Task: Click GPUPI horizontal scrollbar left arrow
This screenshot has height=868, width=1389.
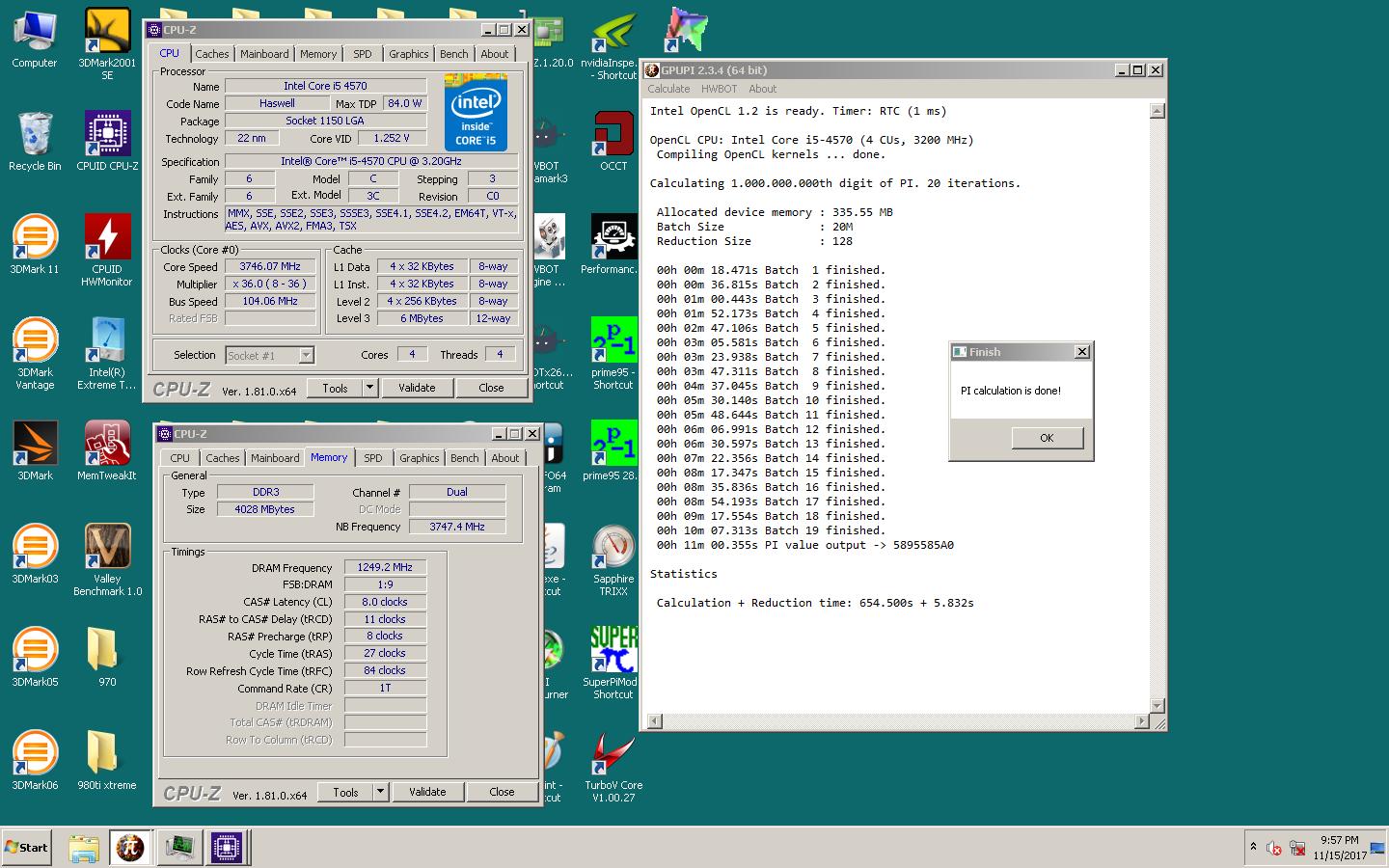Action: (654, 720)
